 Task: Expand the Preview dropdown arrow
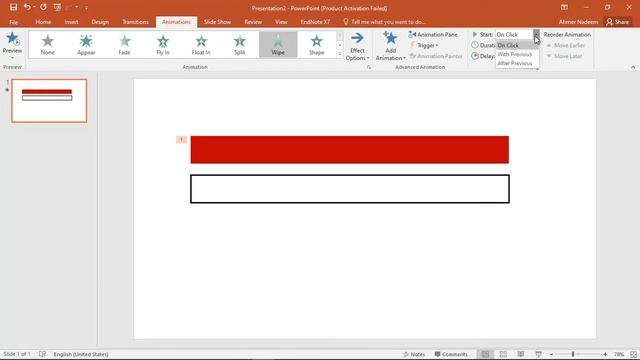12,58
